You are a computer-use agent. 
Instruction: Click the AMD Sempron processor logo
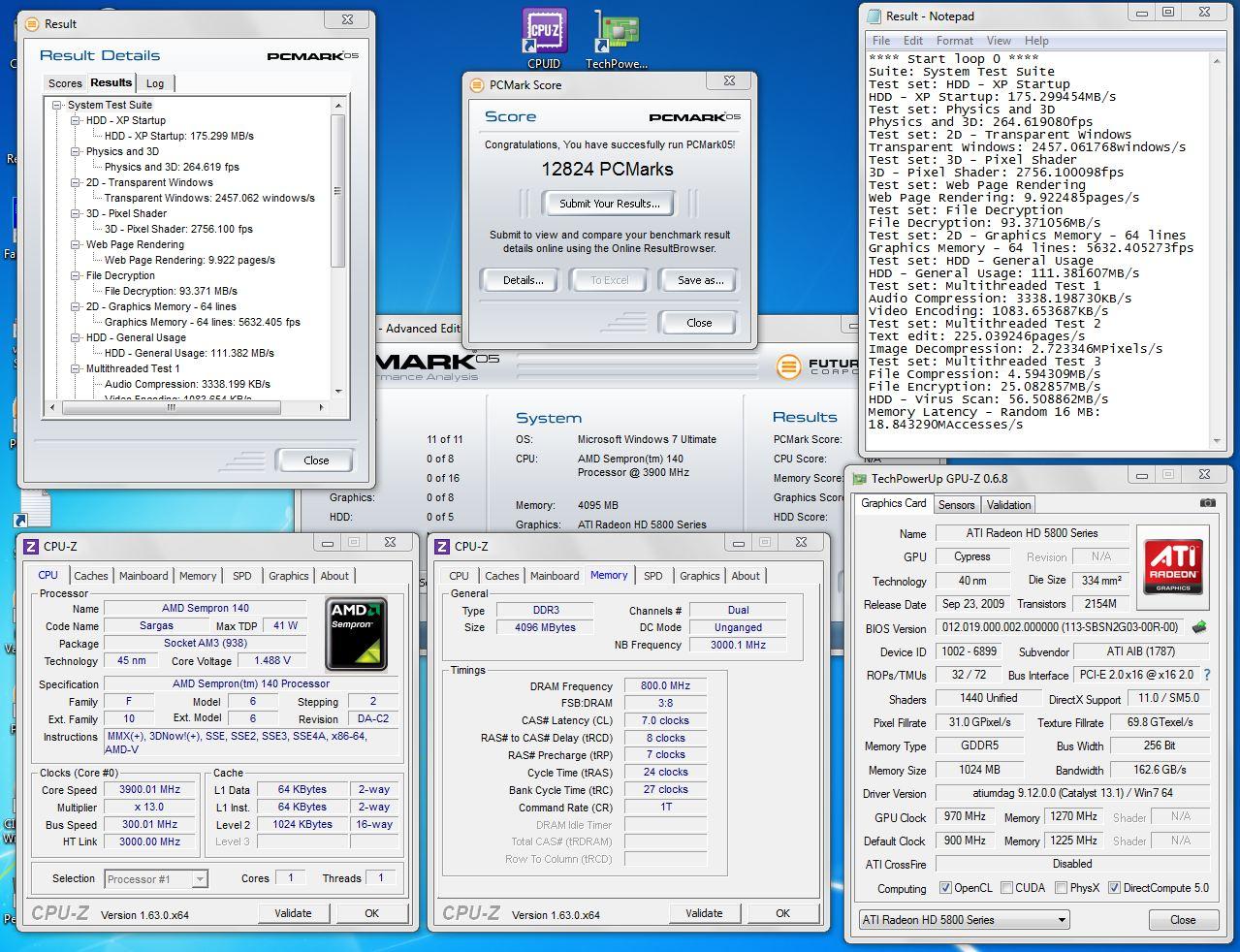[356, 634]
